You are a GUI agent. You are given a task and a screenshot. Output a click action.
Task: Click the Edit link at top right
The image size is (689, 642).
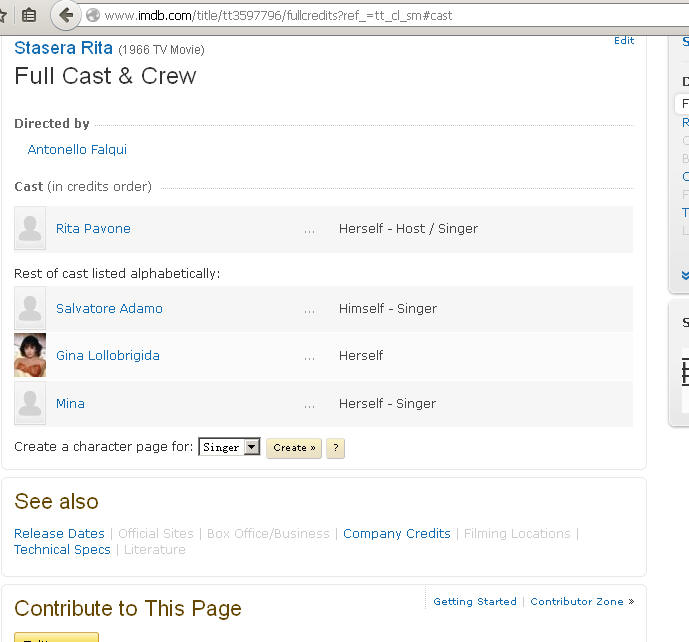click(624, 40)
